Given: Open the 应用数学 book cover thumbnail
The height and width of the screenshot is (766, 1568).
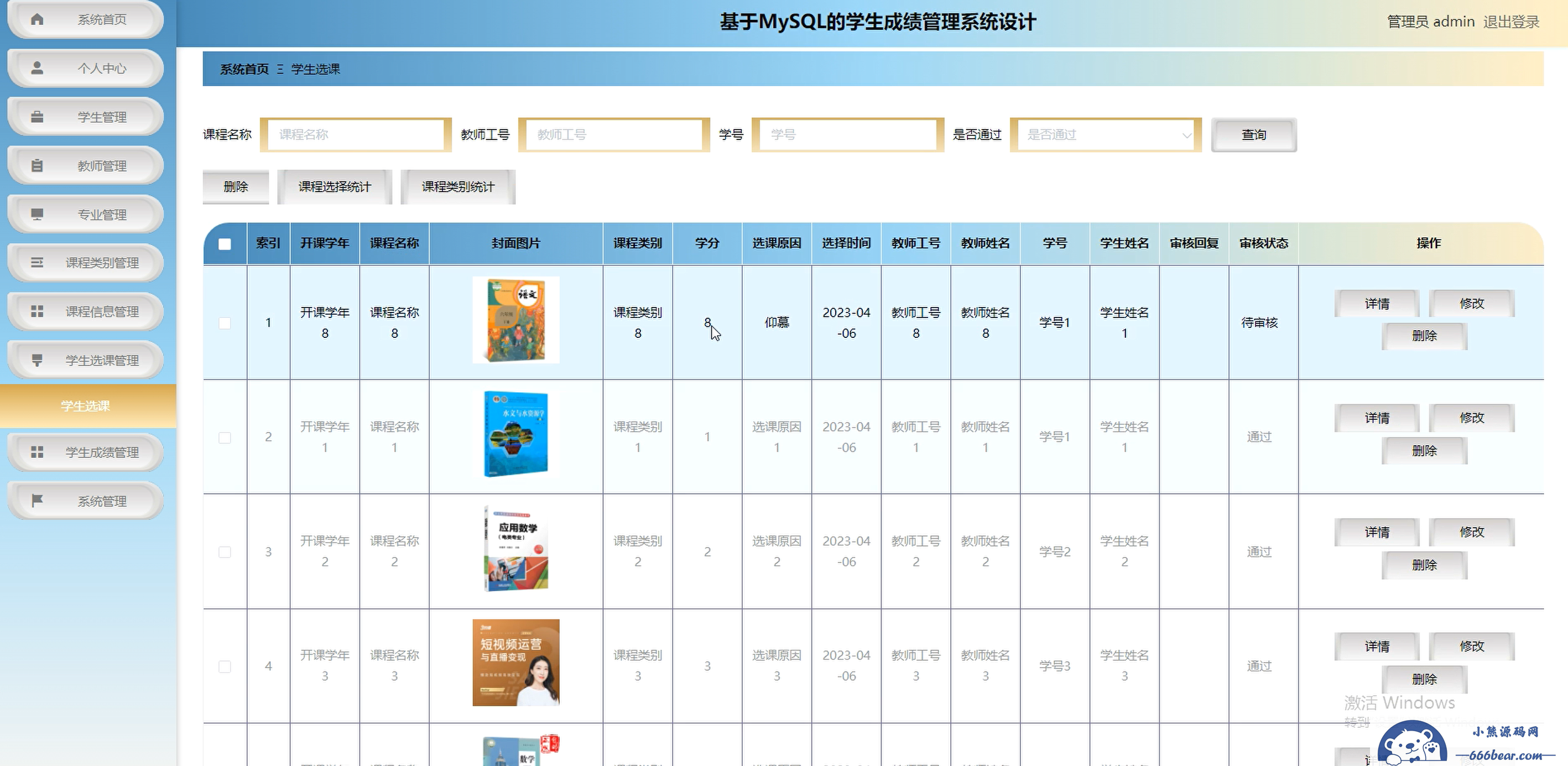Looking at the screenshot, I should (515, 549).
